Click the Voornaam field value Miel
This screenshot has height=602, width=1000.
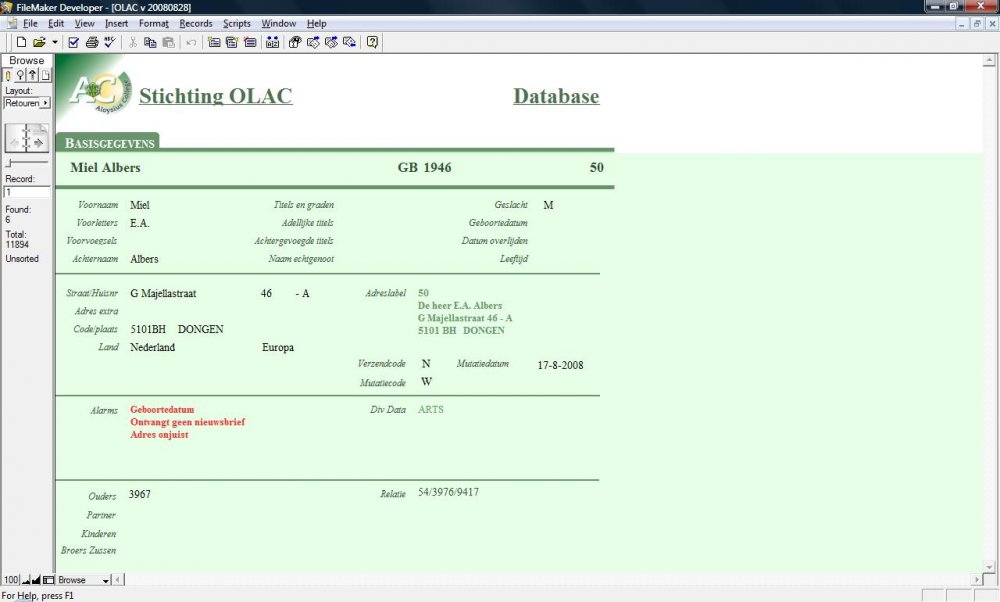click(x=140, y=205)
